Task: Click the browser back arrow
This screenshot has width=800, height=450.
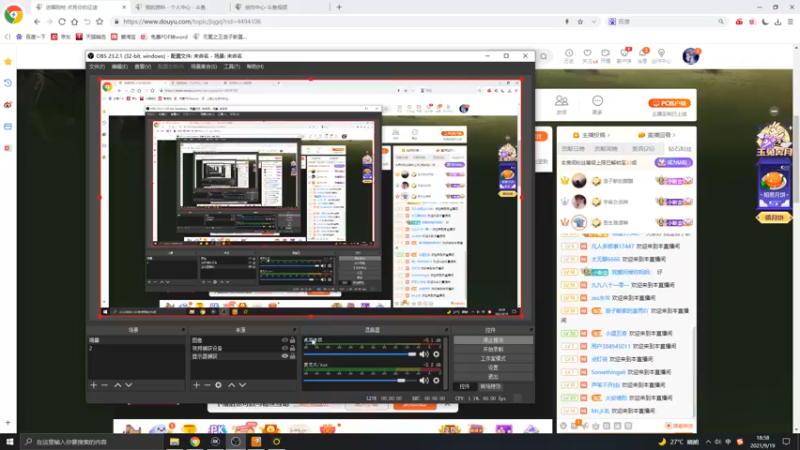Action: 37,21
